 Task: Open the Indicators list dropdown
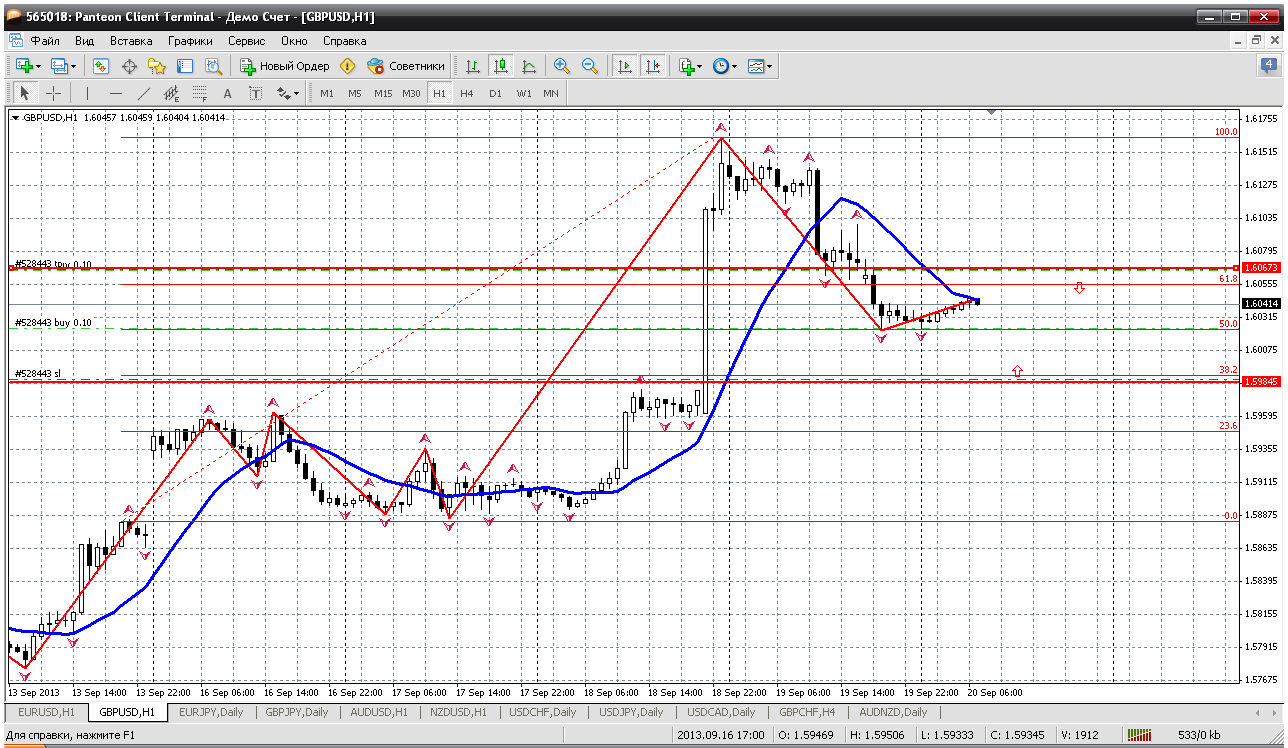click(690, 66)
